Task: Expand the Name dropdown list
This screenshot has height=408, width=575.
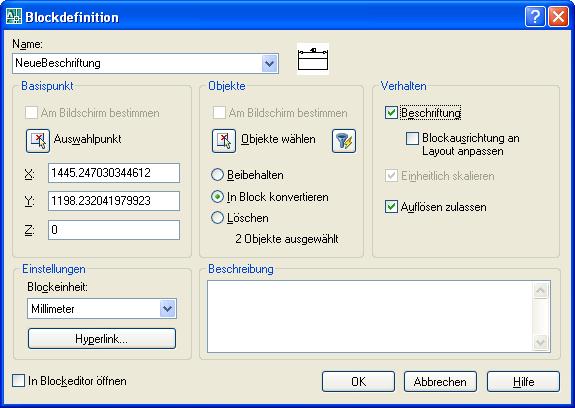Action: pyautogui.click(x=270, y=63)
